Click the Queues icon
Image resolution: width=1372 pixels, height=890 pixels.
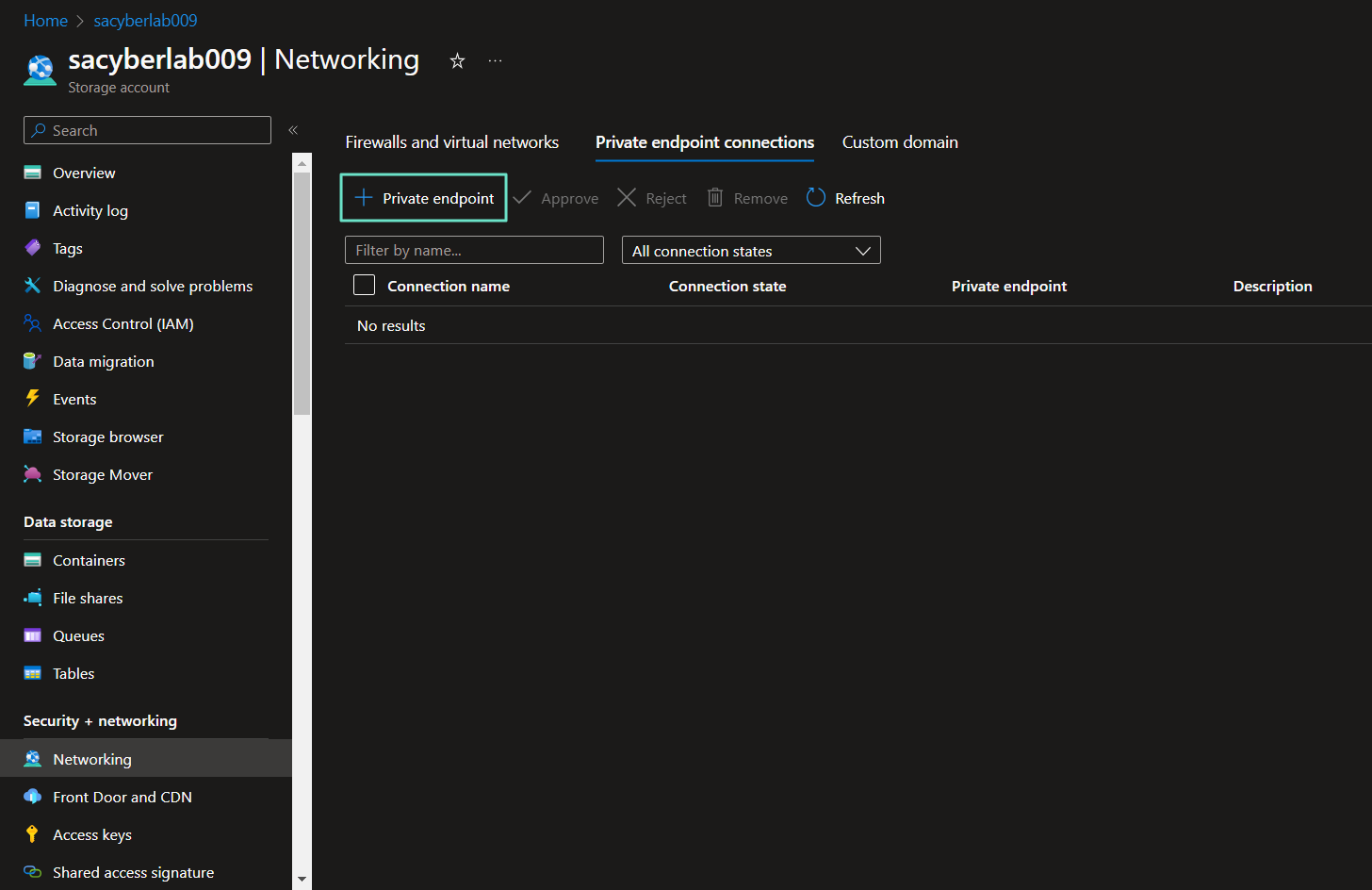click(x=32, y=635)
